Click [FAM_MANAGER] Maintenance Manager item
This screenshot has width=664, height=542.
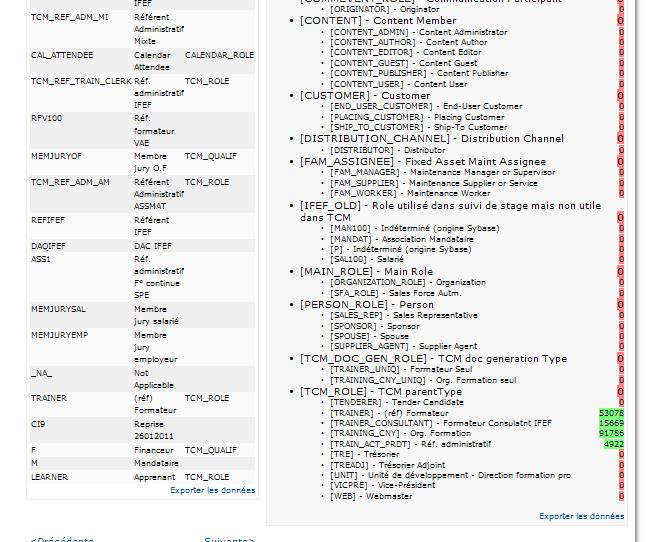coord(443,172)
